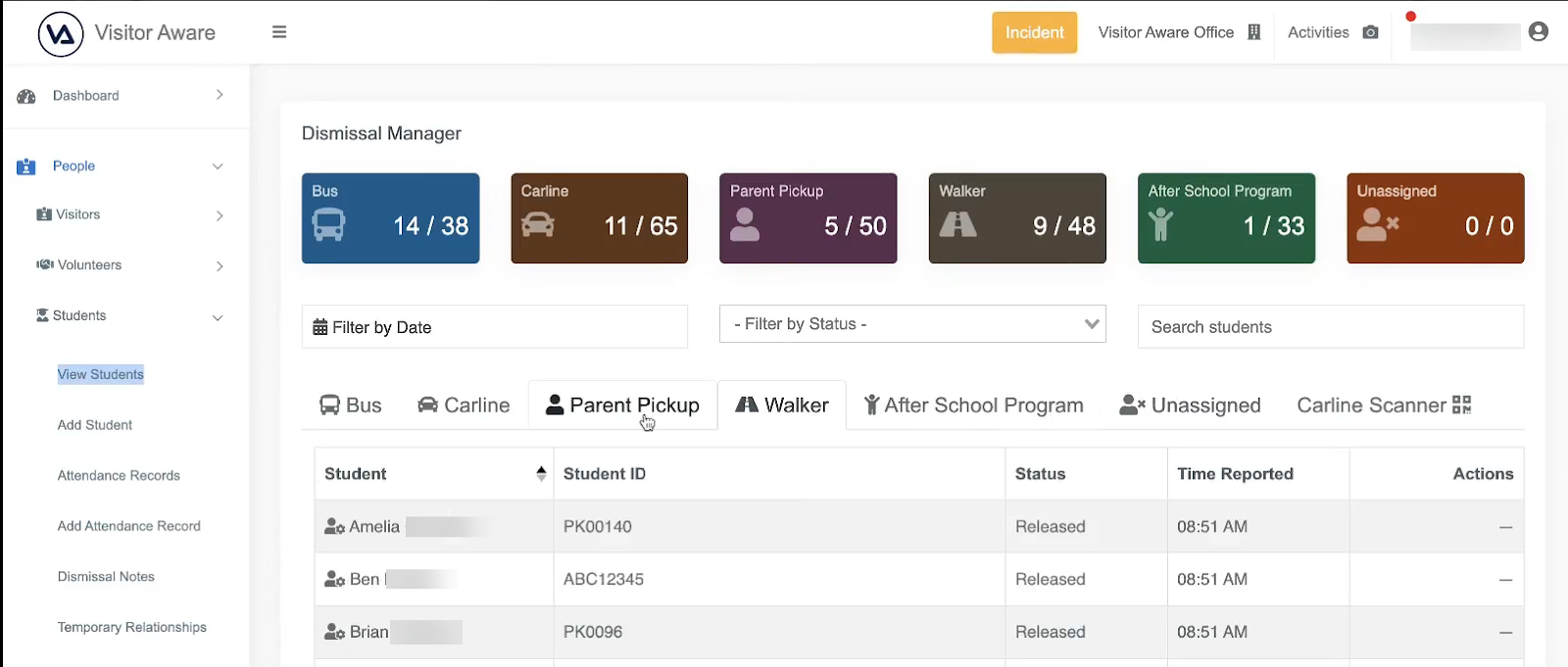Click the camera icon next to Activities
This screenshot has height=667, width=1568.
[1371, 32]
